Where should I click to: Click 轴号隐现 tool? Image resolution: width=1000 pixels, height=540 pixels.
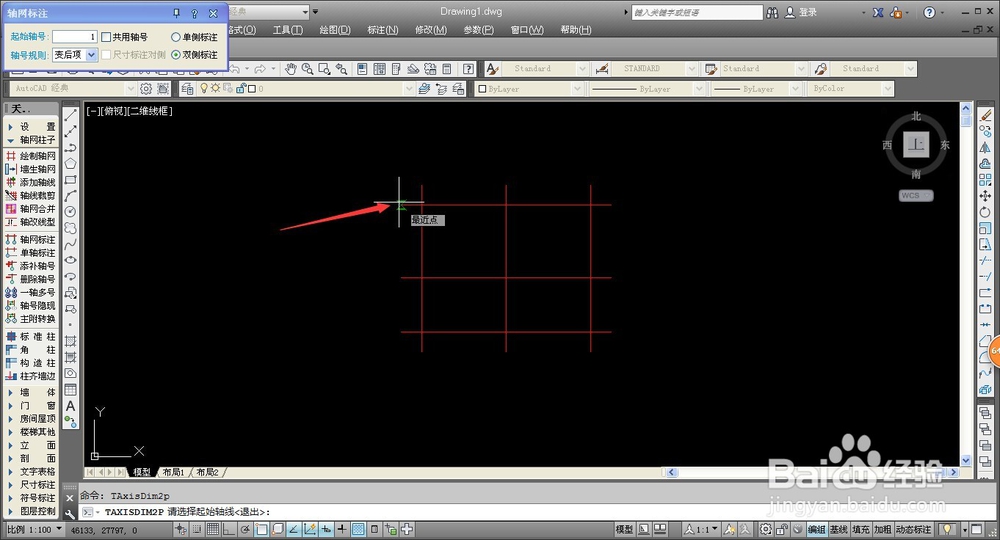pyautogui.click(x=31, y=306)
